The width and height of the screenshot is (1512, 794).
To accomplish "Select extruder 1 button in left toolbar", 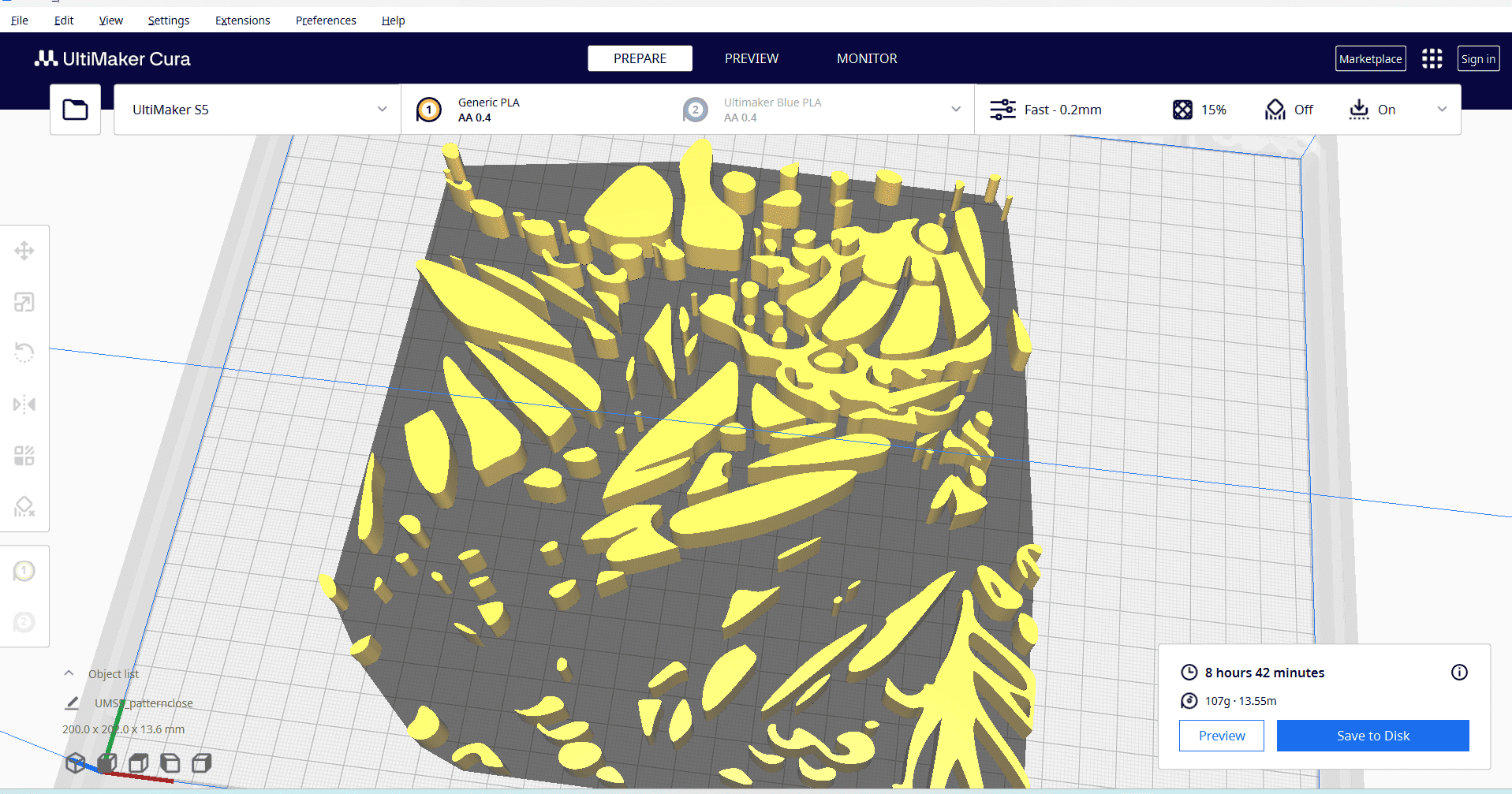I will pyautogui.click(x=24, y=571).
